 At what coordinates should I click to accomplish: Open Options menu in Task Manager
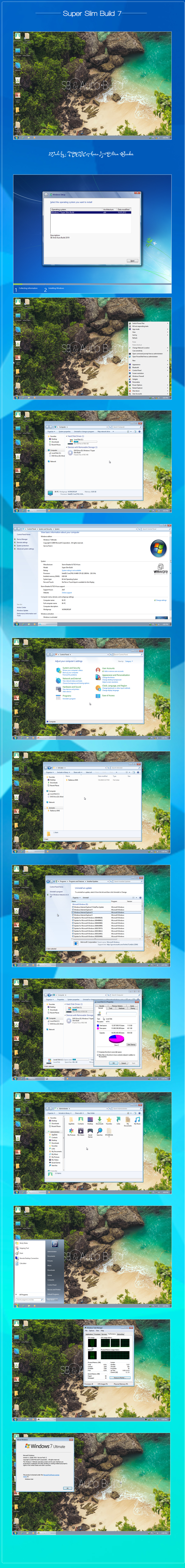92,1331
